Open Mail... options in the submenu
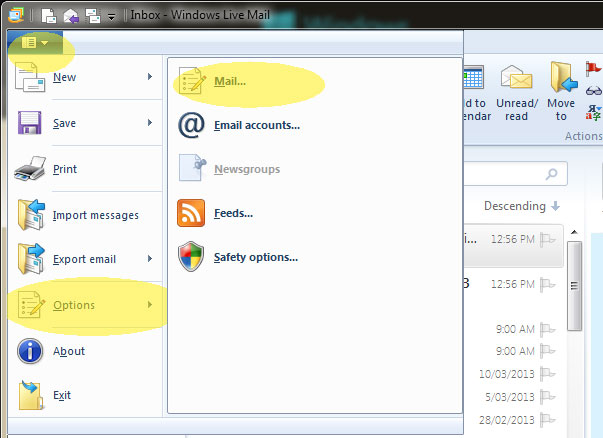Viewport: 603px width, 438px height. coord(315,81)
